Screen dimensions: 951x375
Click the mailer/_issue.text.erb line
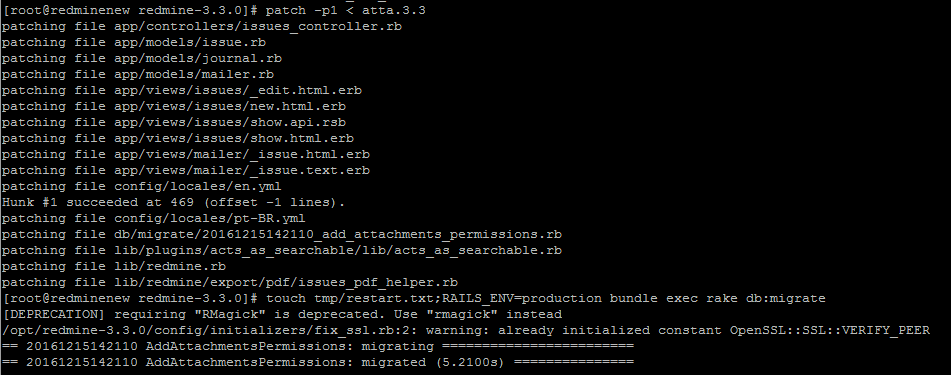click(x=186, y=170)
